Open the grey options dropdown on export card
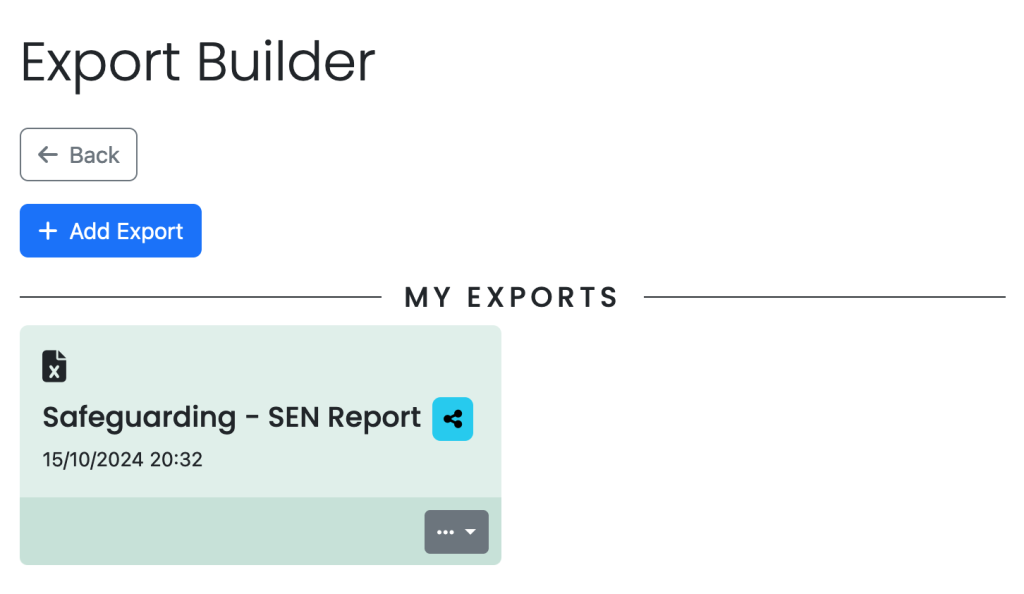This screenshot has width=1024, height=594. point(456,532)
